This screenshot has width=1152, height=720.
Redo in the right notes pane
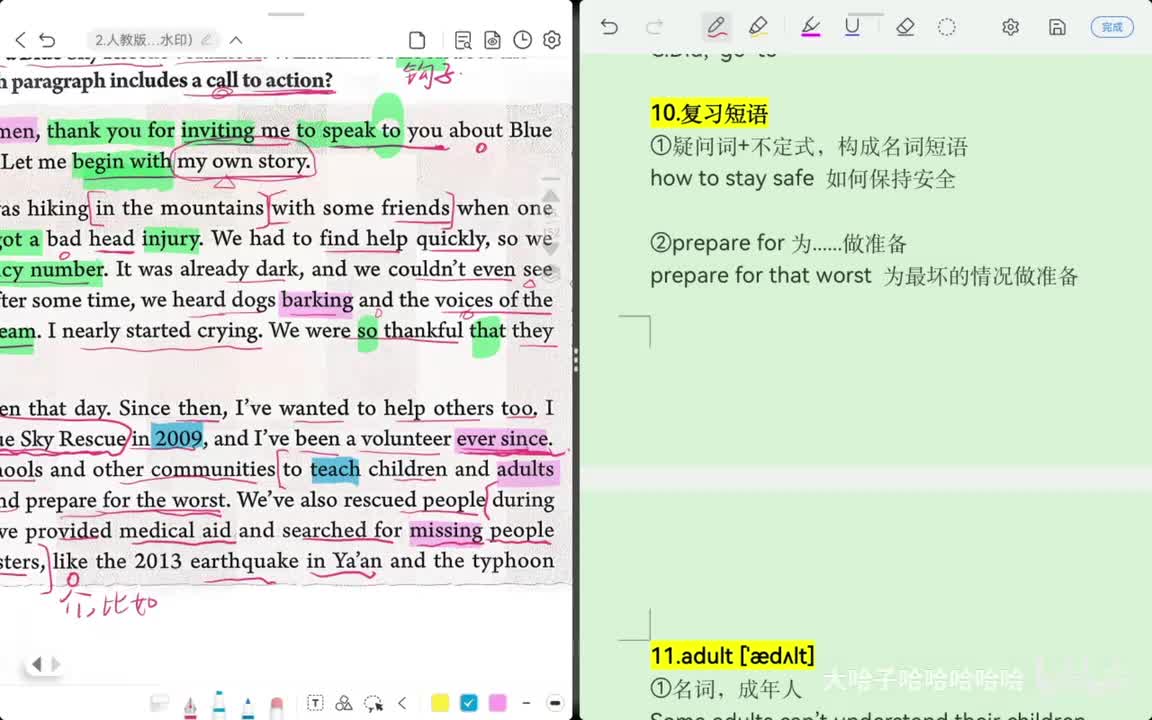654,27
